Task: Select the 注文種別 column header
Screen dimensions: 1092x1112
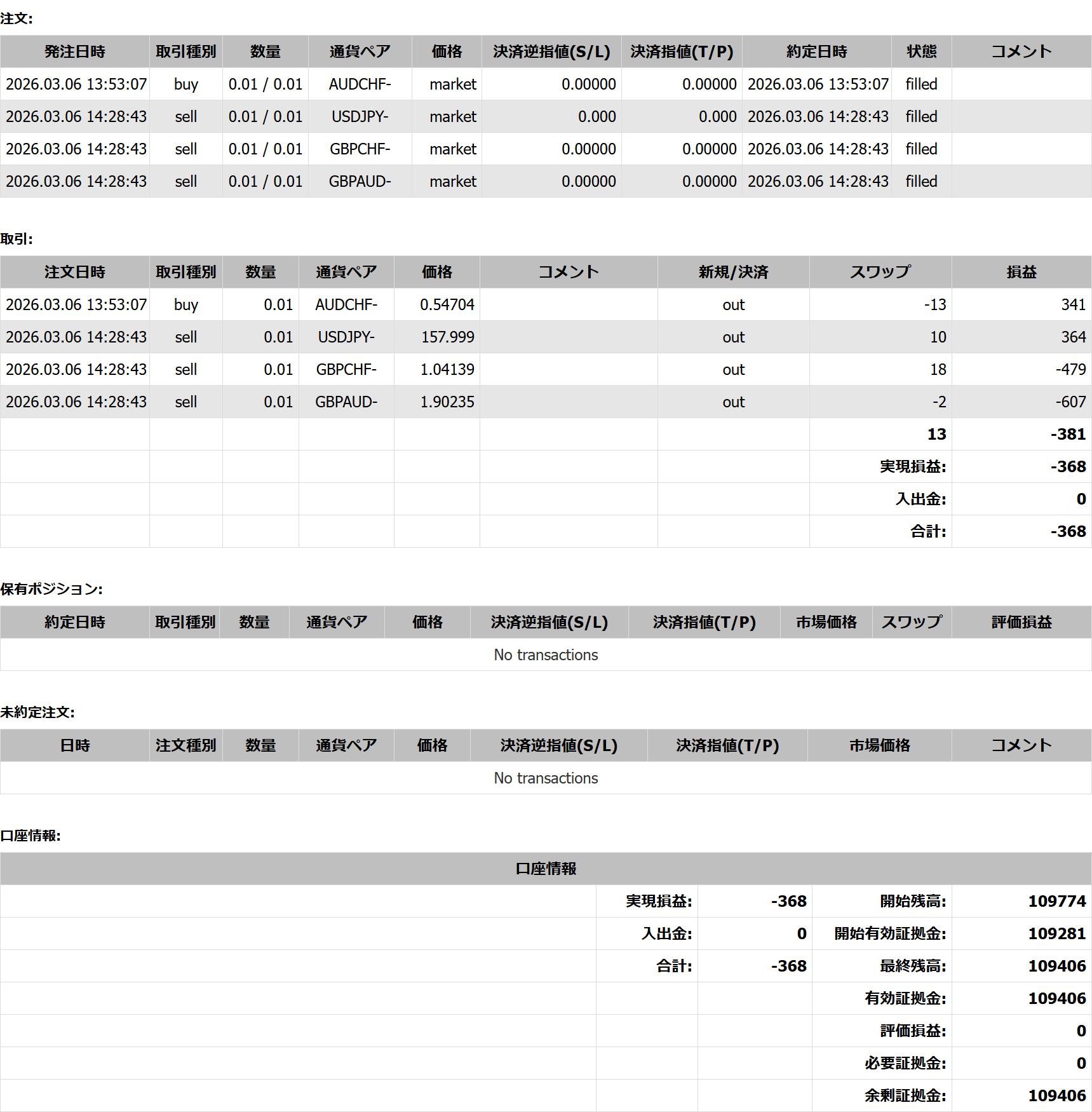Action: click(185, 745)
